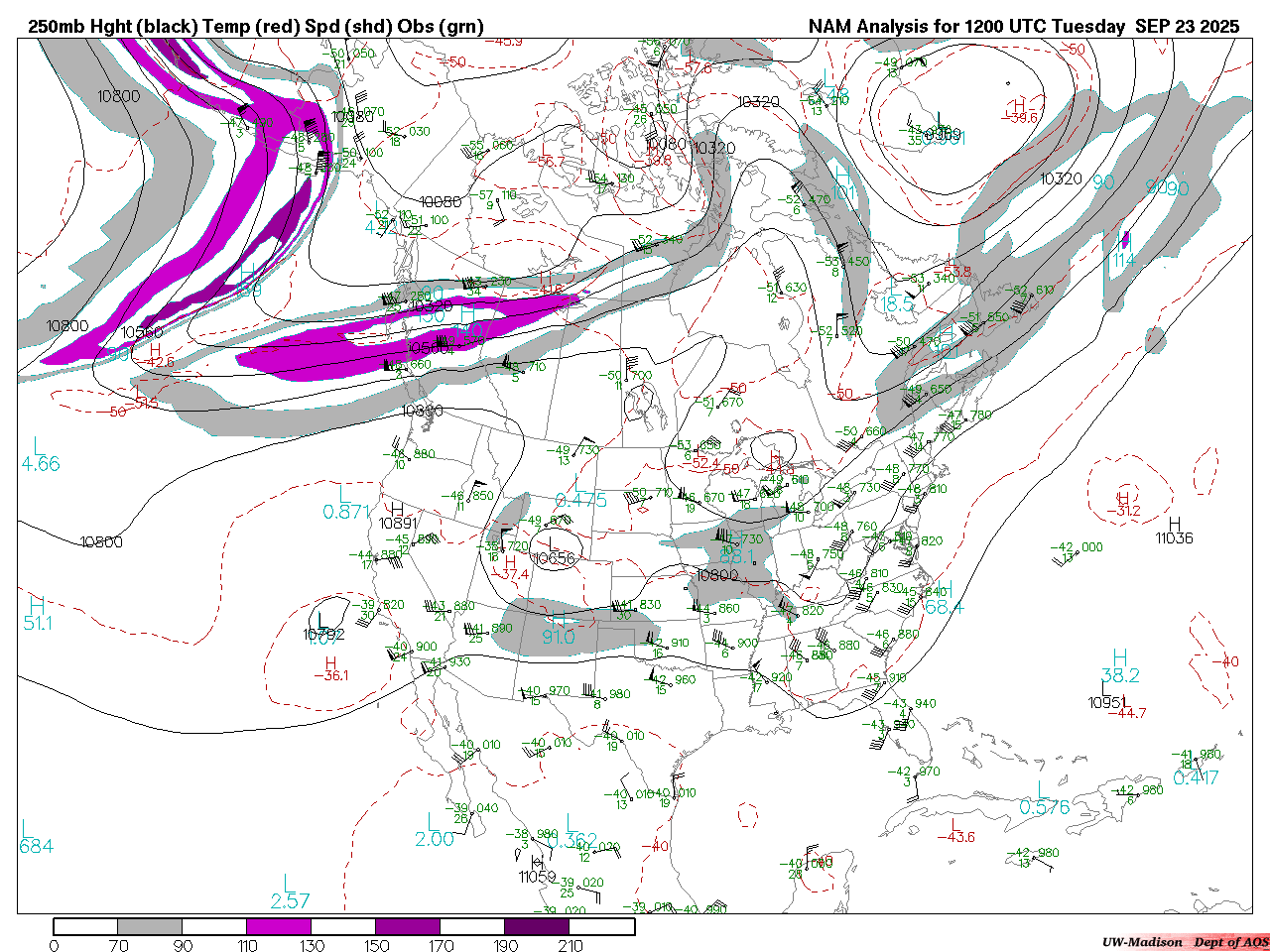The image size is (1270, 952).
Task: Select the magenta 110-130 legend swatch
Action: coord(279,926)
